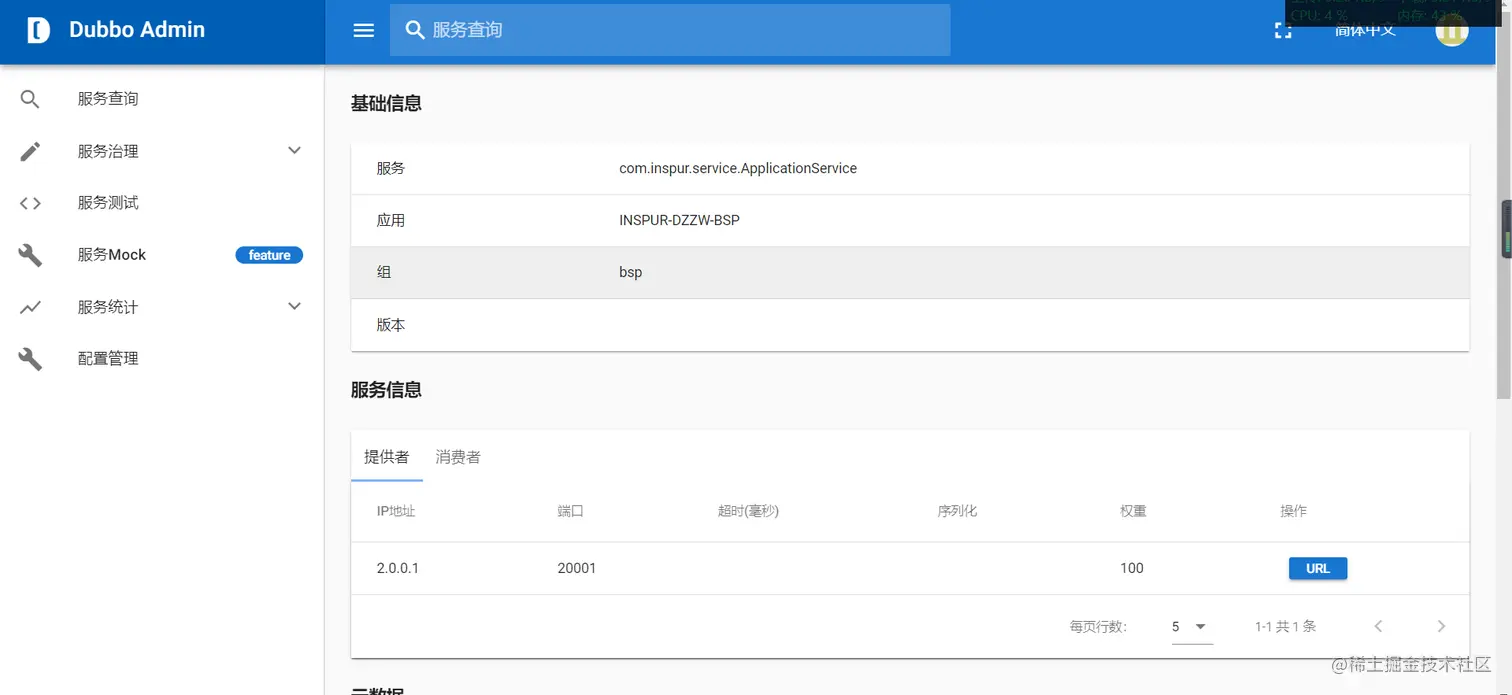The height and width of the screenshot is (695, 1512).
Task: Select the port cell 20001
Action: point(577,568)
